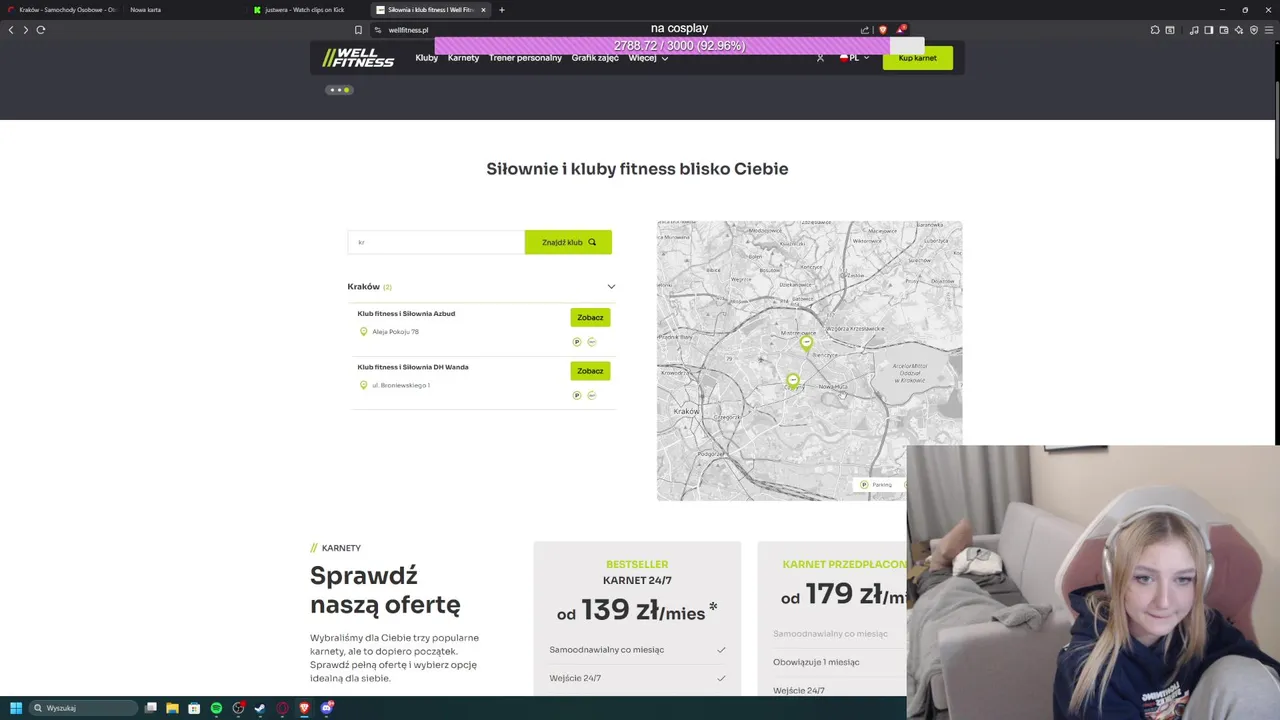Click the Aleja Pokoju 78 address
This screenshot has height=720, width=1280.
396,332
